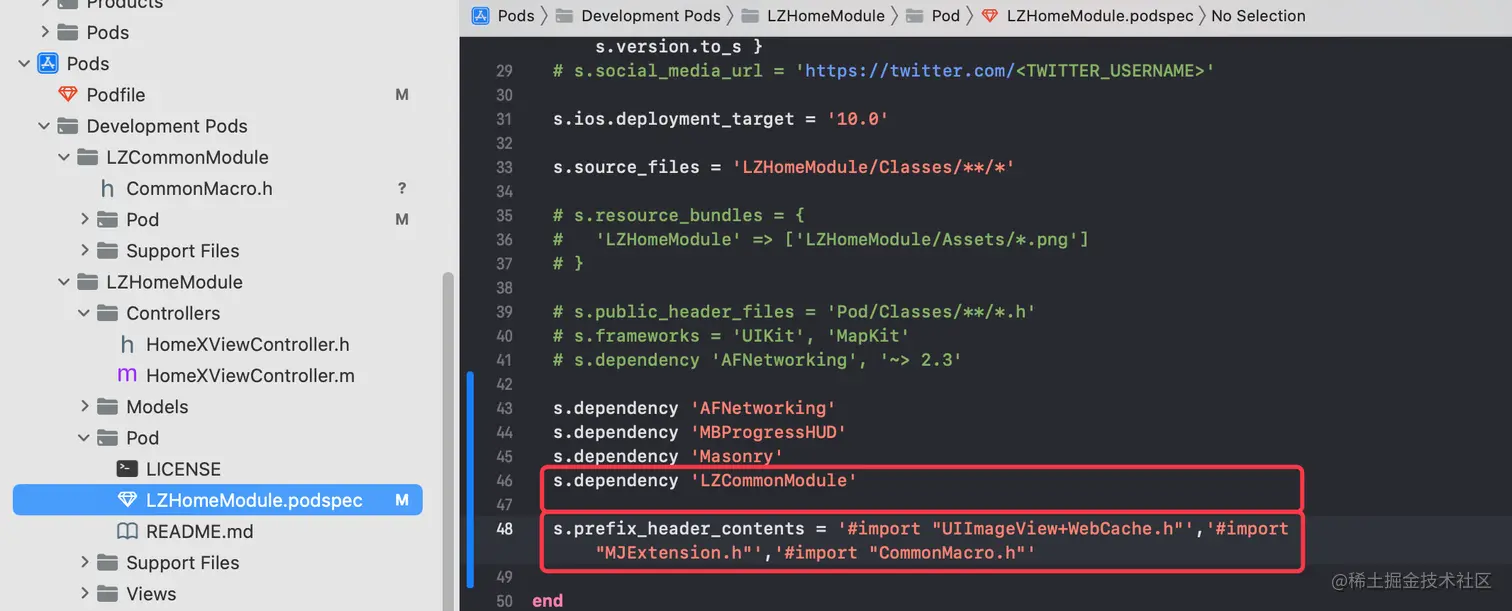Click line number 33 in the gutter
The height and width of the screenshot is (611, 1512).
click(x=504, y=167)
